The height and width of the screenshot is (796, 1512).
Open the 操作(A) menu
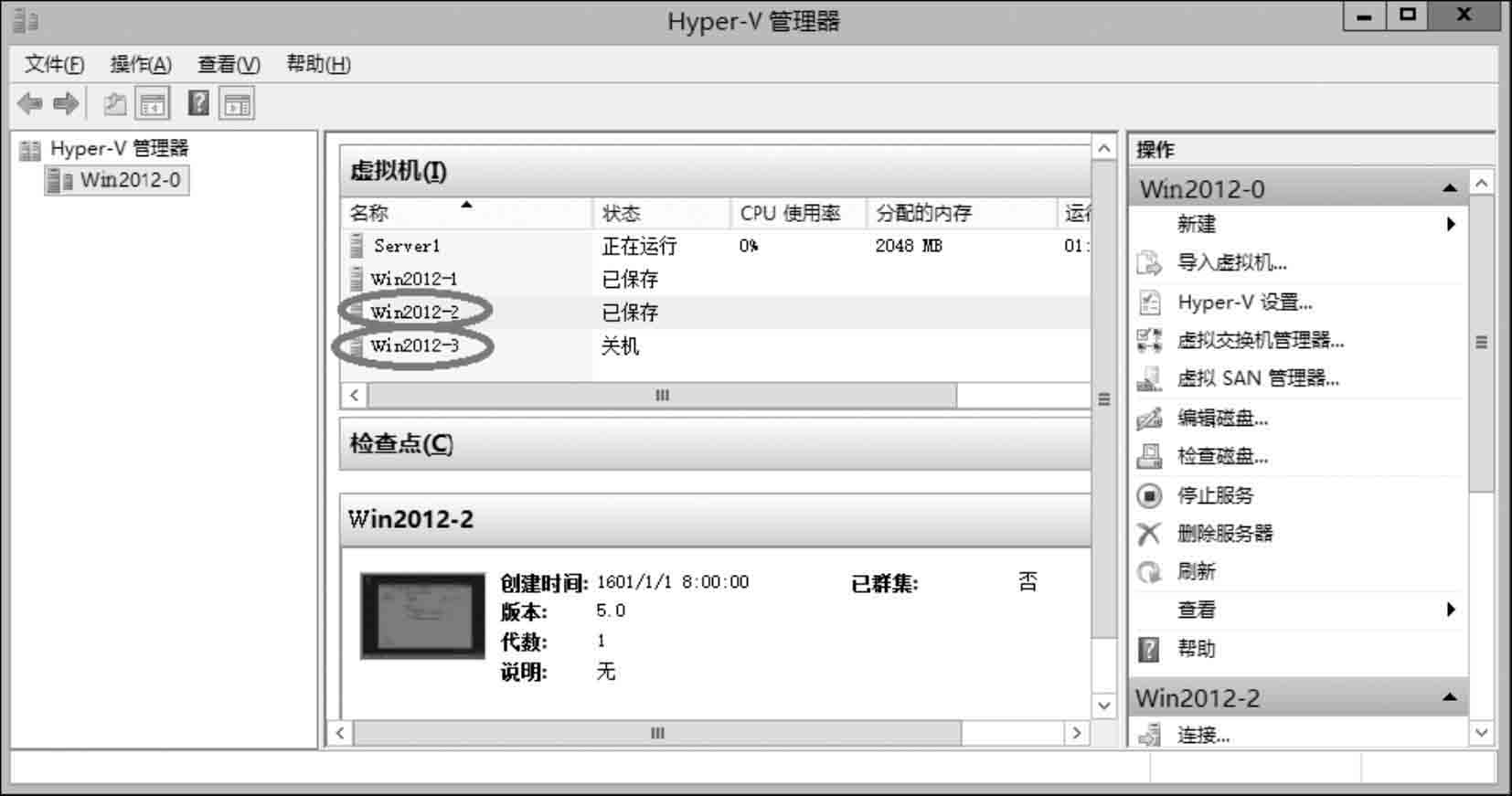141,64
